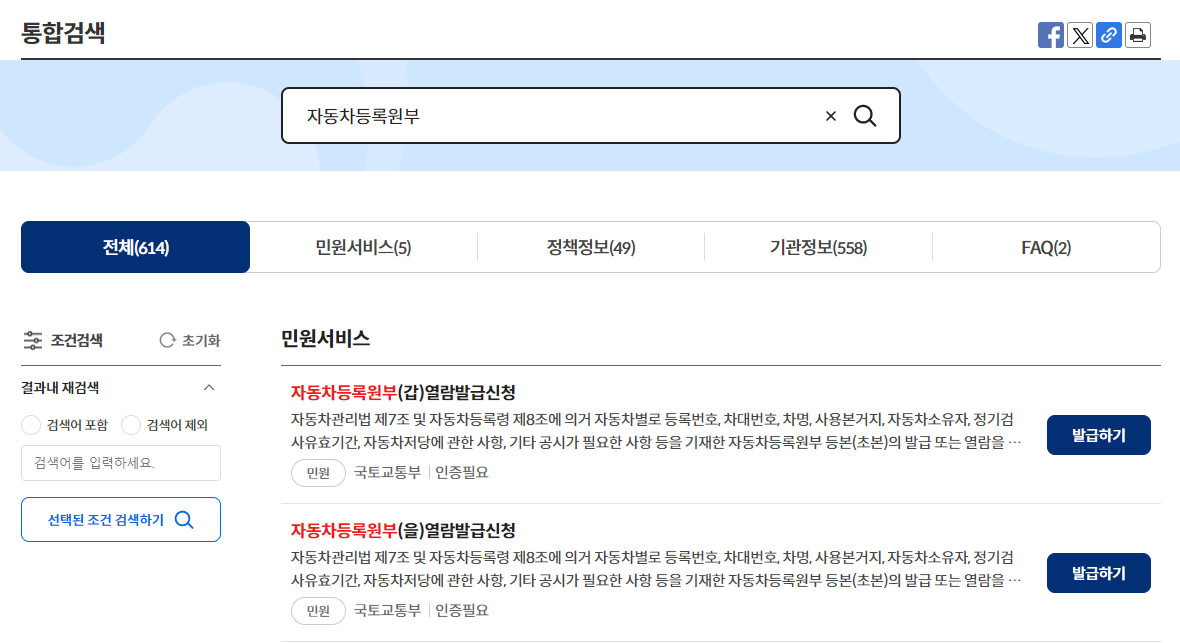Share the page on X

pos(1080,35)
